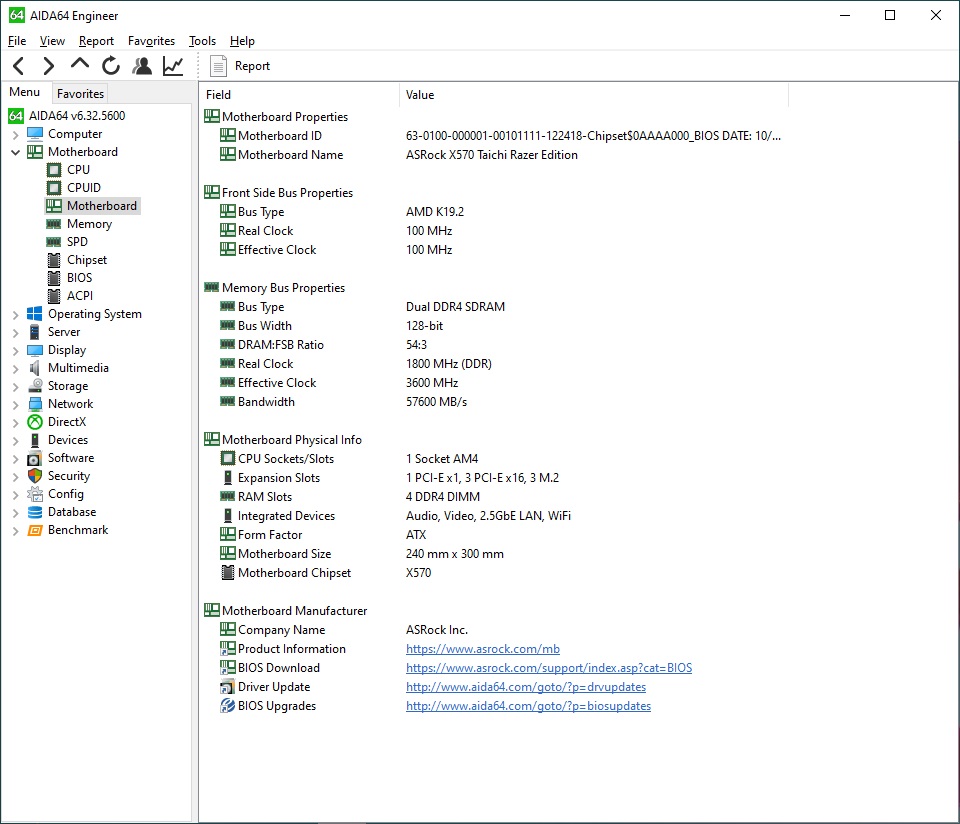Open the View menu

click(52, 41)
